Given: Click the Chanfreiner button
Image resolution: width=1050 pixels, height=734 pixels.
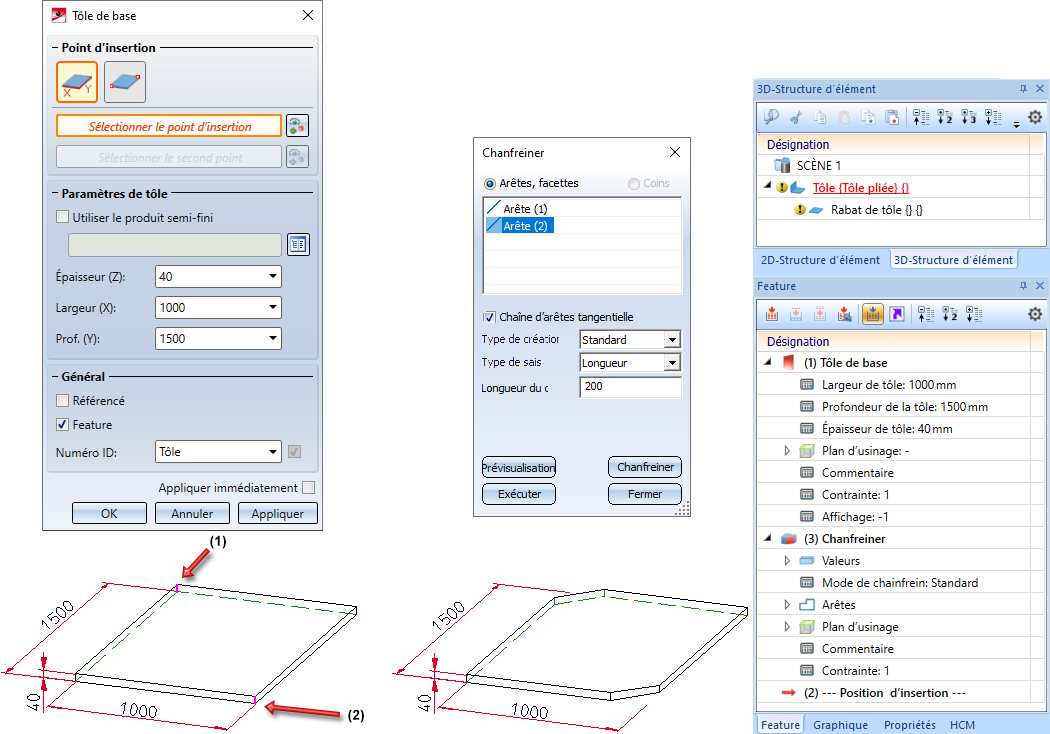Looking at the screenshot, I should [644, 467].
